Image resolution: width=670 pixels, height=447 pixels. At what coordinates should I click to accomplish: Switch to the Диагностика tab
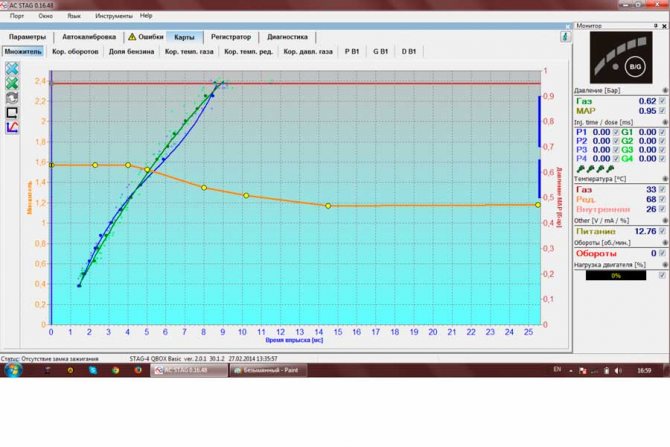click(x=288, y=36)
